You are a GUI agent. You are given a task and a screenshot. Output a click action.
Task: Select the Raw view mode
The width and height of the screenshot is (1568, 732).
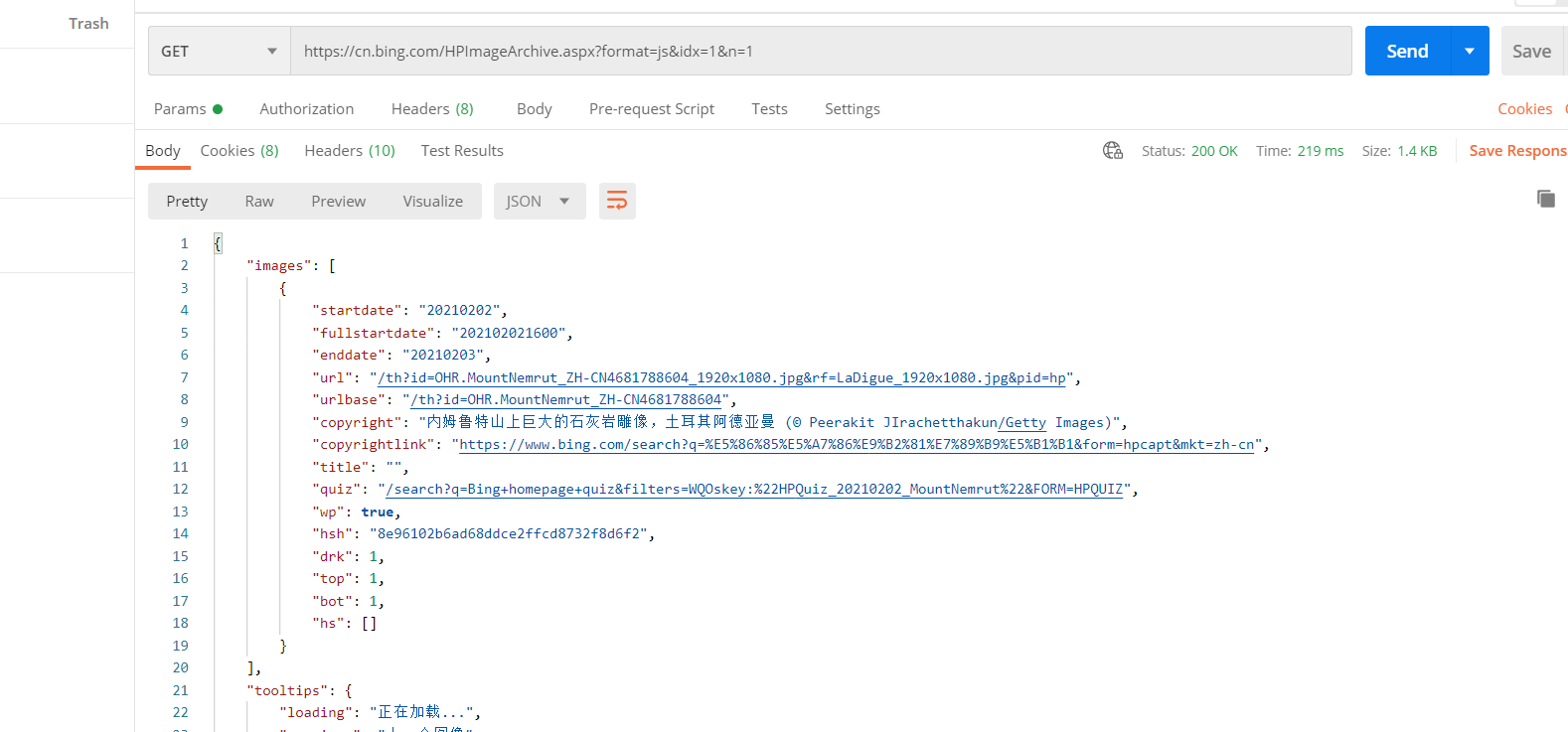[x=259, y=202]
